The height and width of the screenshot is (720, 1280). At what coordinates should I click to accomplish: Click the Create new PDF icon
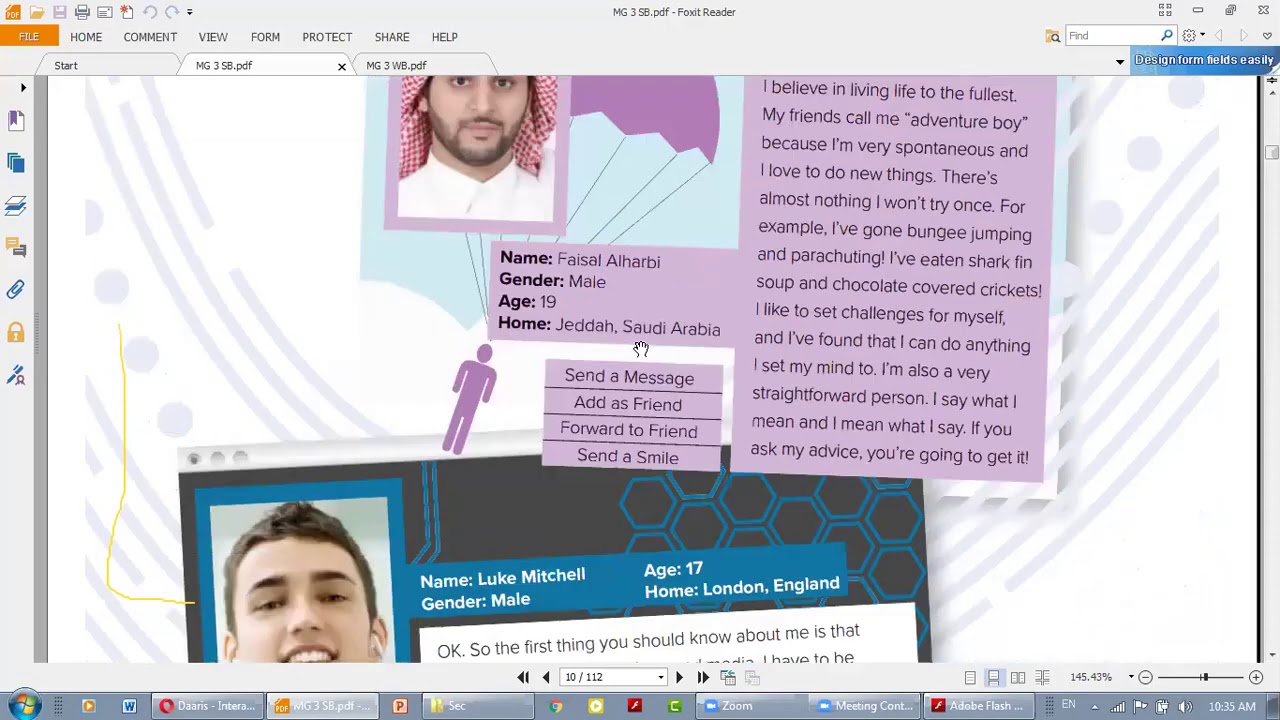[x=127, y=12]
